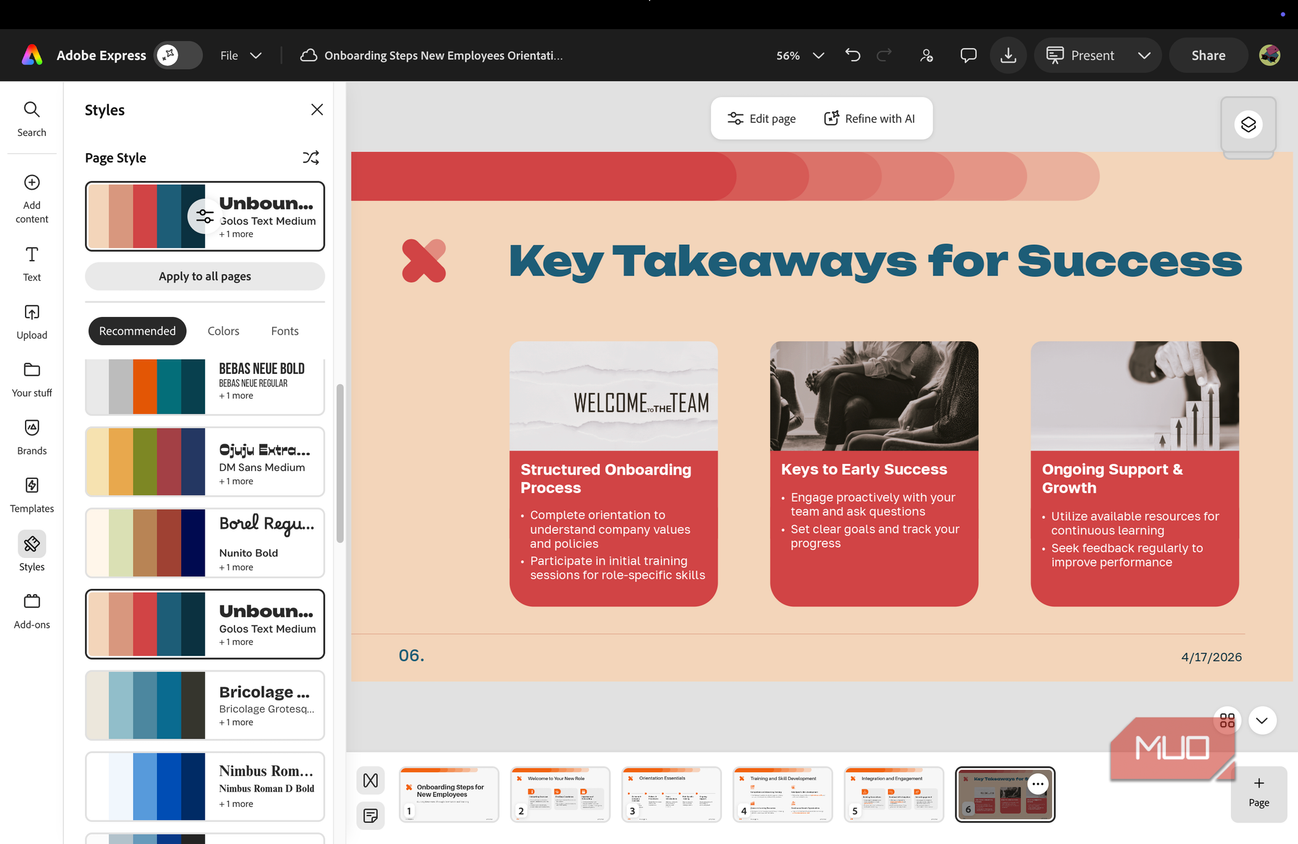This screenshot has height=844, width=1298.
Task: Open more options on page 6 thumbnail
Action: [1038, 785]
